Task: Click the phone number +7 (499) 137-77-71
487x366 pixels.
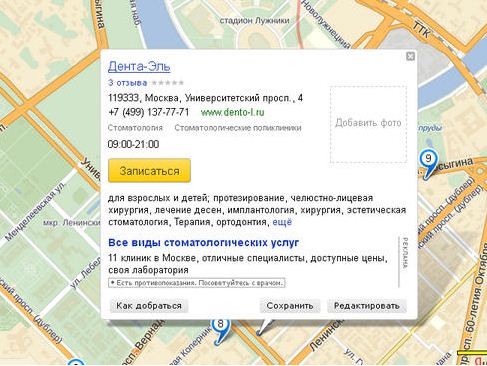Action: tap(149, 112)
